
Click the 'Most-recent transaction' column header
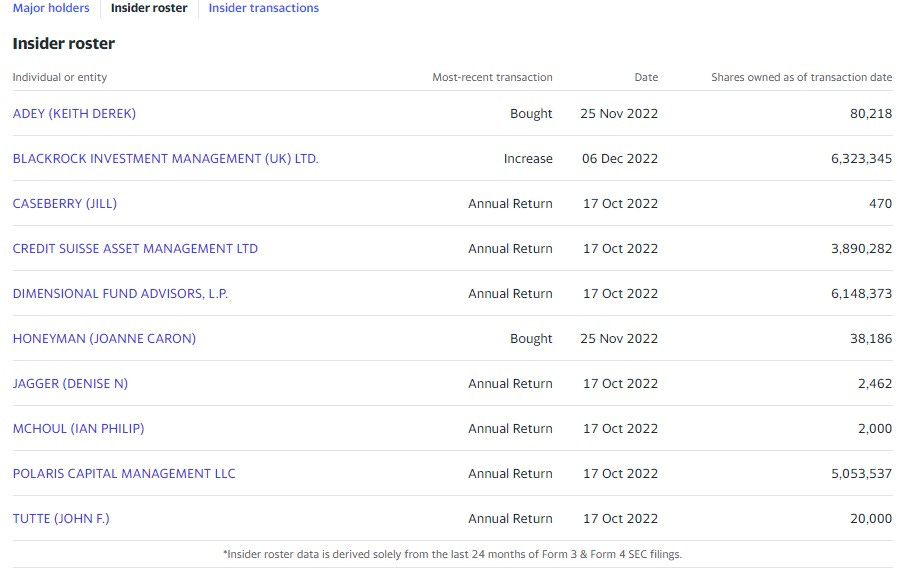coord(492,77)
